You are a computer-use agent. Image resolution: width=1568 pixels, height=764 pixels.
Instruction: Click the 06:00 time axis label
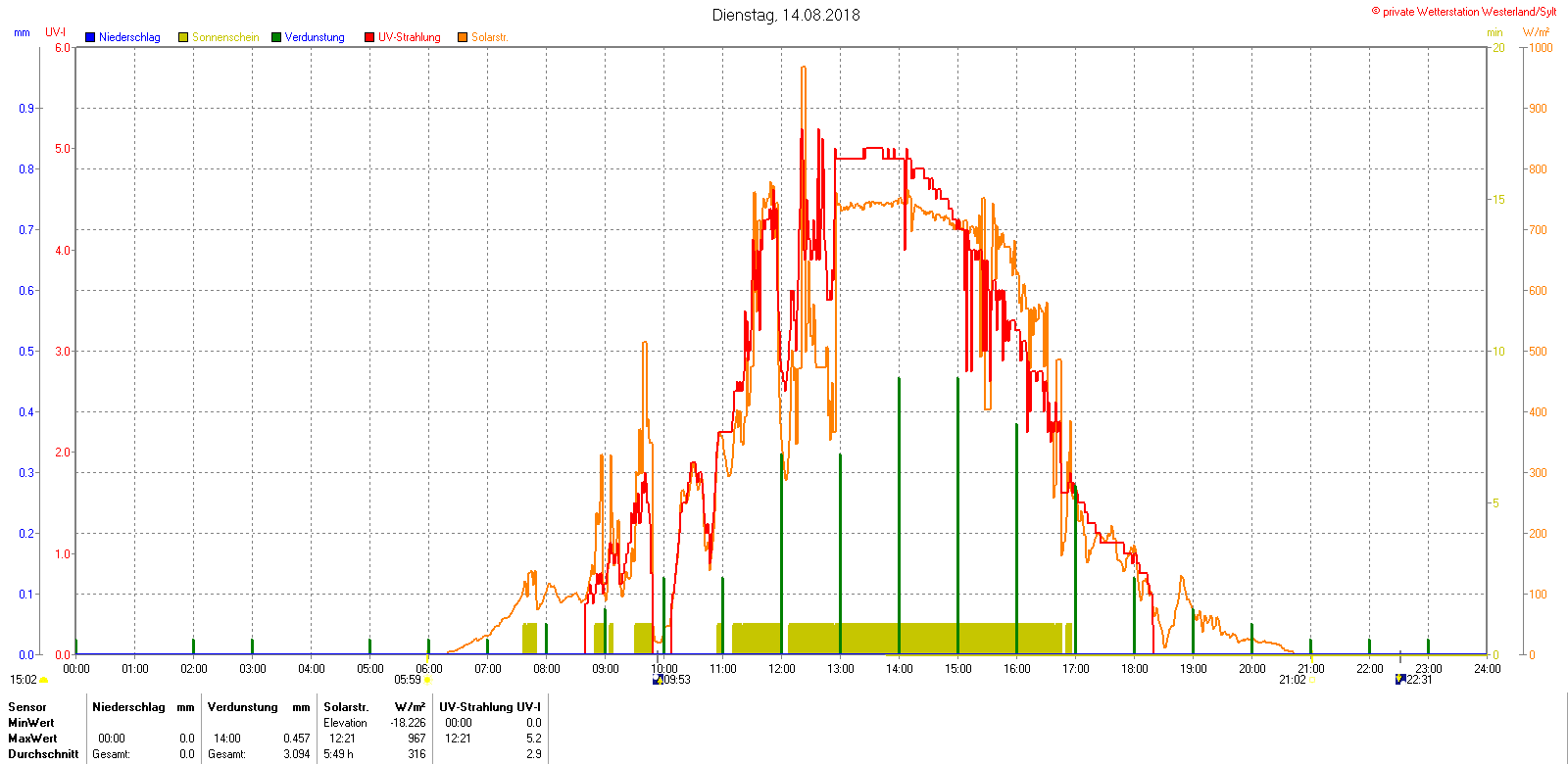coord(429,669)
